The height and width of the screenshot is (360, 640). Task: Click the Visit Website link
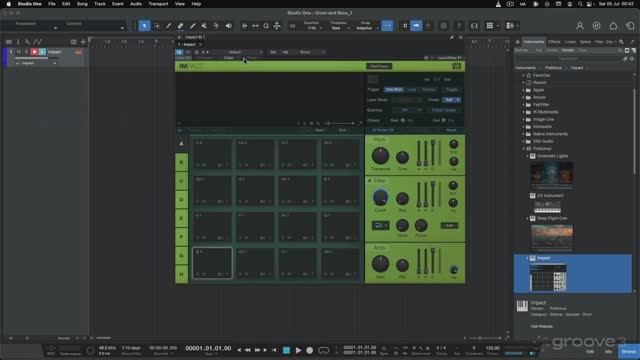coord(542,327)
